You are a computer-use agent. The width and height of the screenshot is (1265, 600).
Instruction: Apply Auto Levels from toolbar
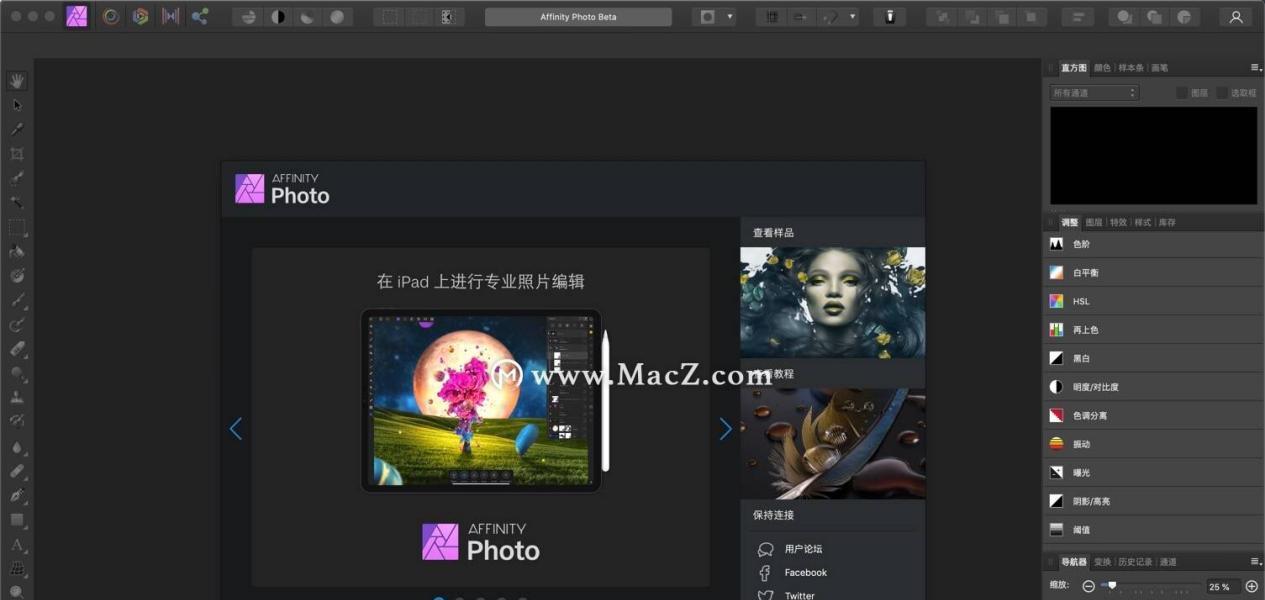point(248,17)
